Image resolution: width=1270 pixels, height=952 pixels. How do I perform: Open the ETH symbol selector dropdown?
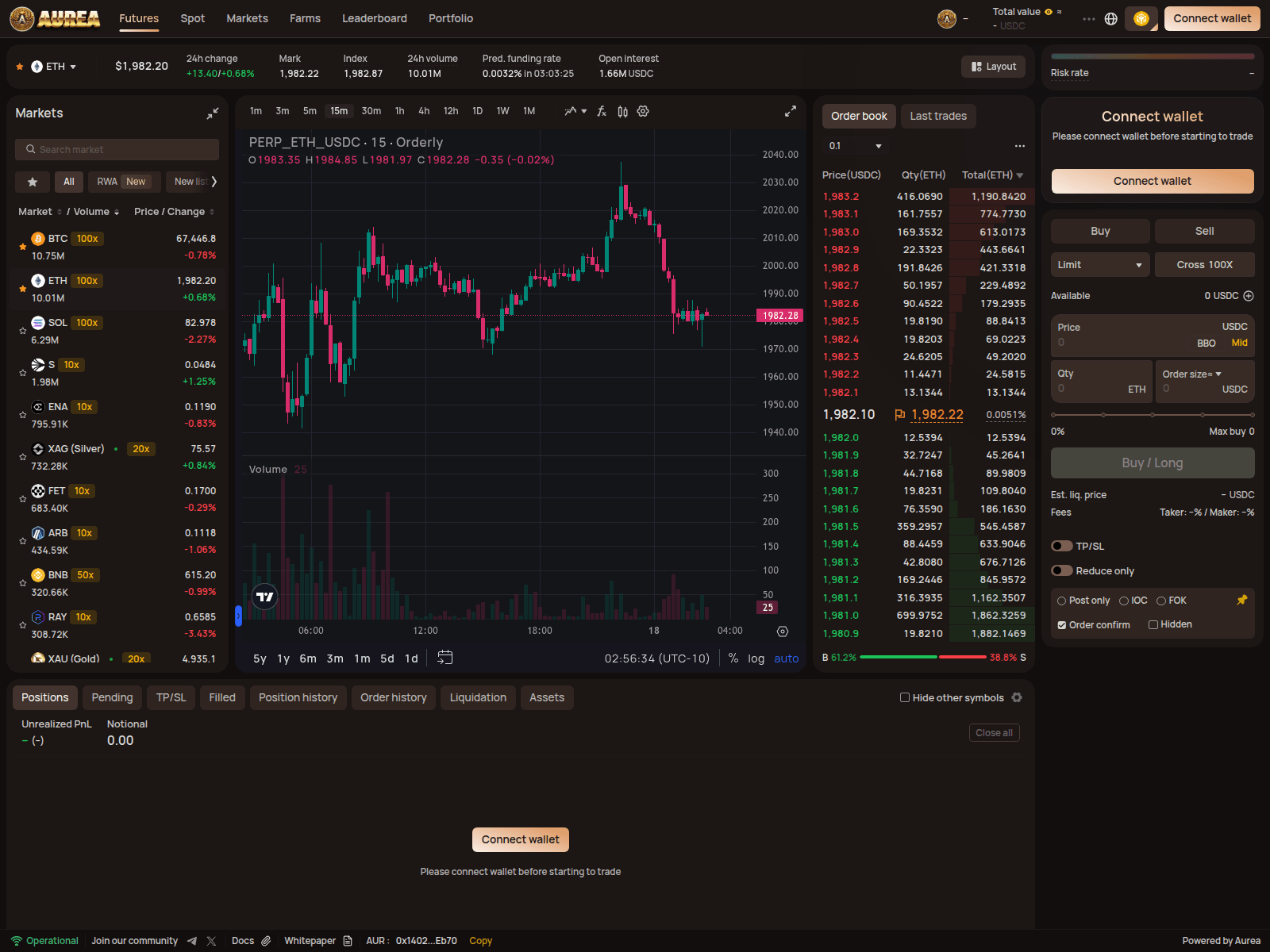coord(54,67)
